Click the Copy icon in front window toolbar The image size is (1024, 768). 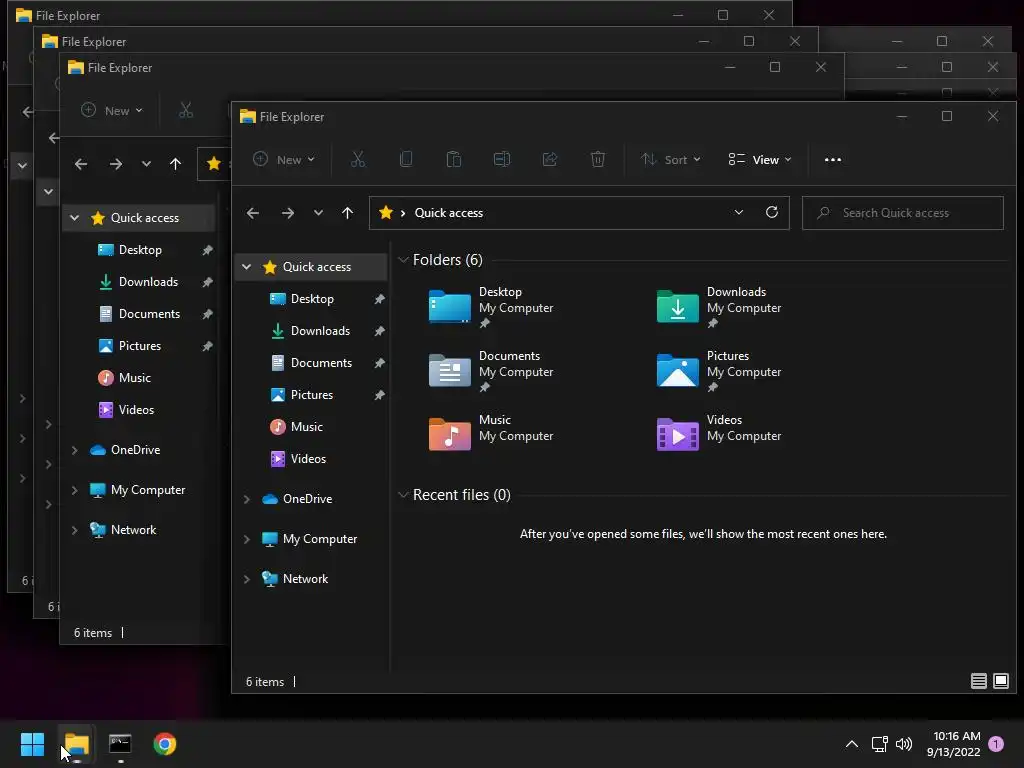[406, 159]
